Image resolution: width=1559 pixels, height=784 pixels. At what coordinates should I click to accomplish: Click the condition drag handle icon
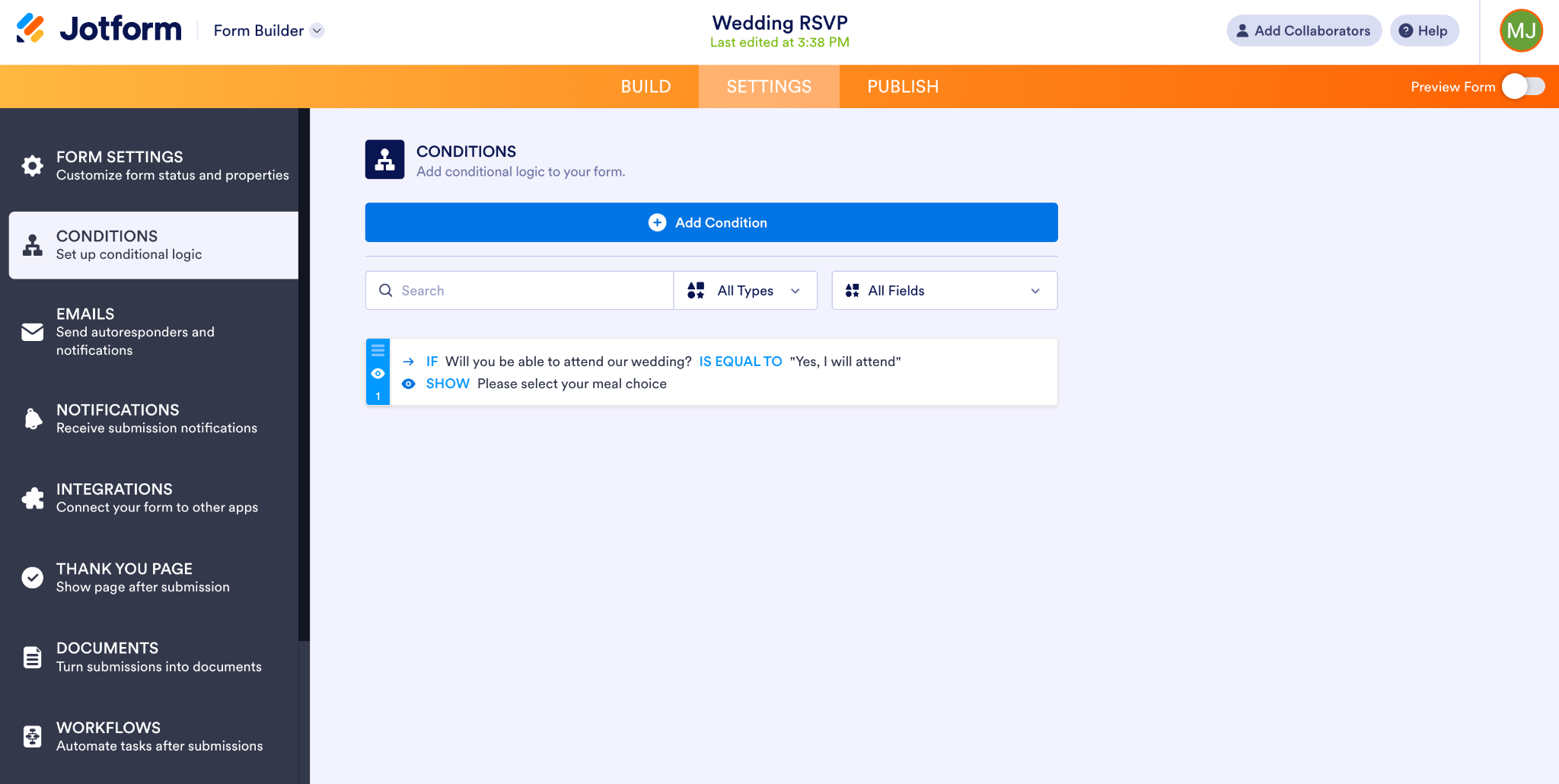click(x=378, y=351)
